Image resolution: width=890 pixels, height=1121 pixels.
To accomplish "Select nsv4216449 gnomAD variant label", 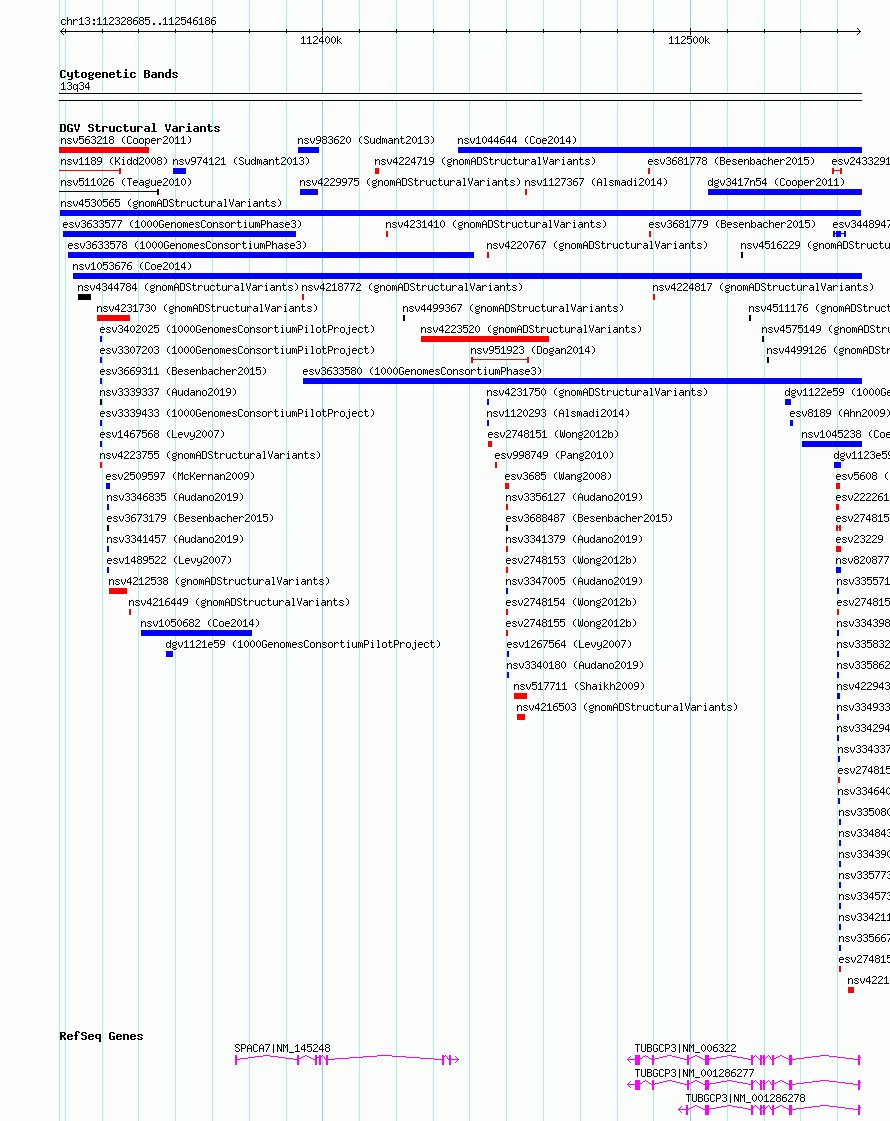I will click(x=239, y=602).
